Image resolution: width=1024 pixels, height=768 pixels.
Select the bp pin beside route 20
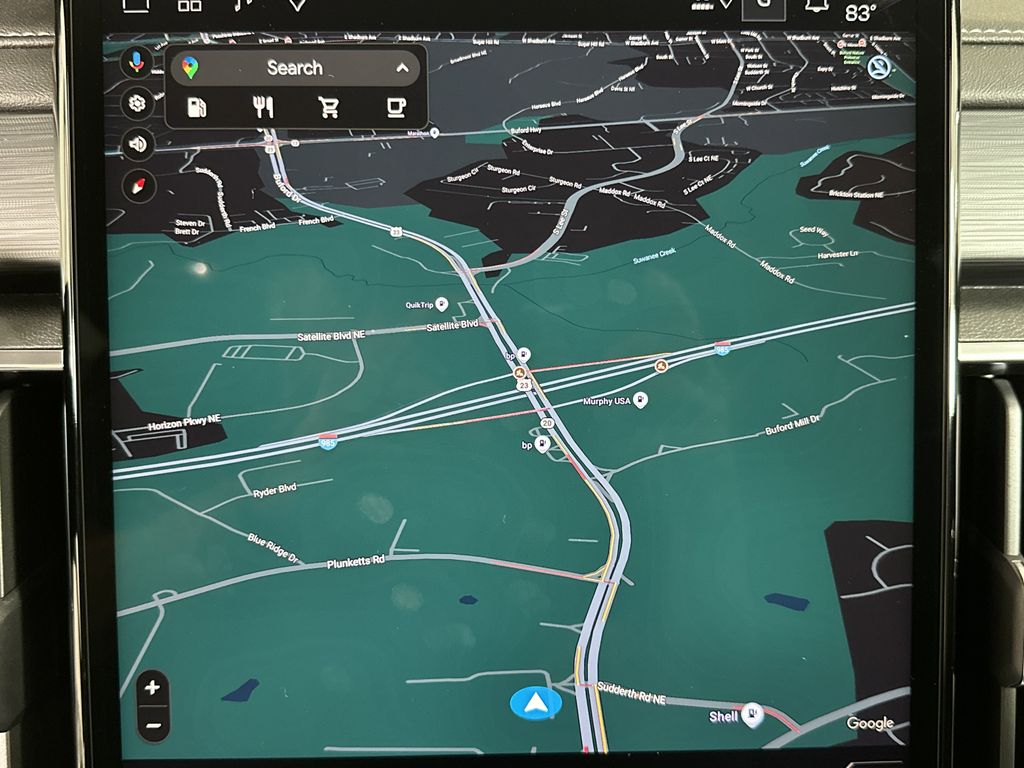(x=542, y=445)
